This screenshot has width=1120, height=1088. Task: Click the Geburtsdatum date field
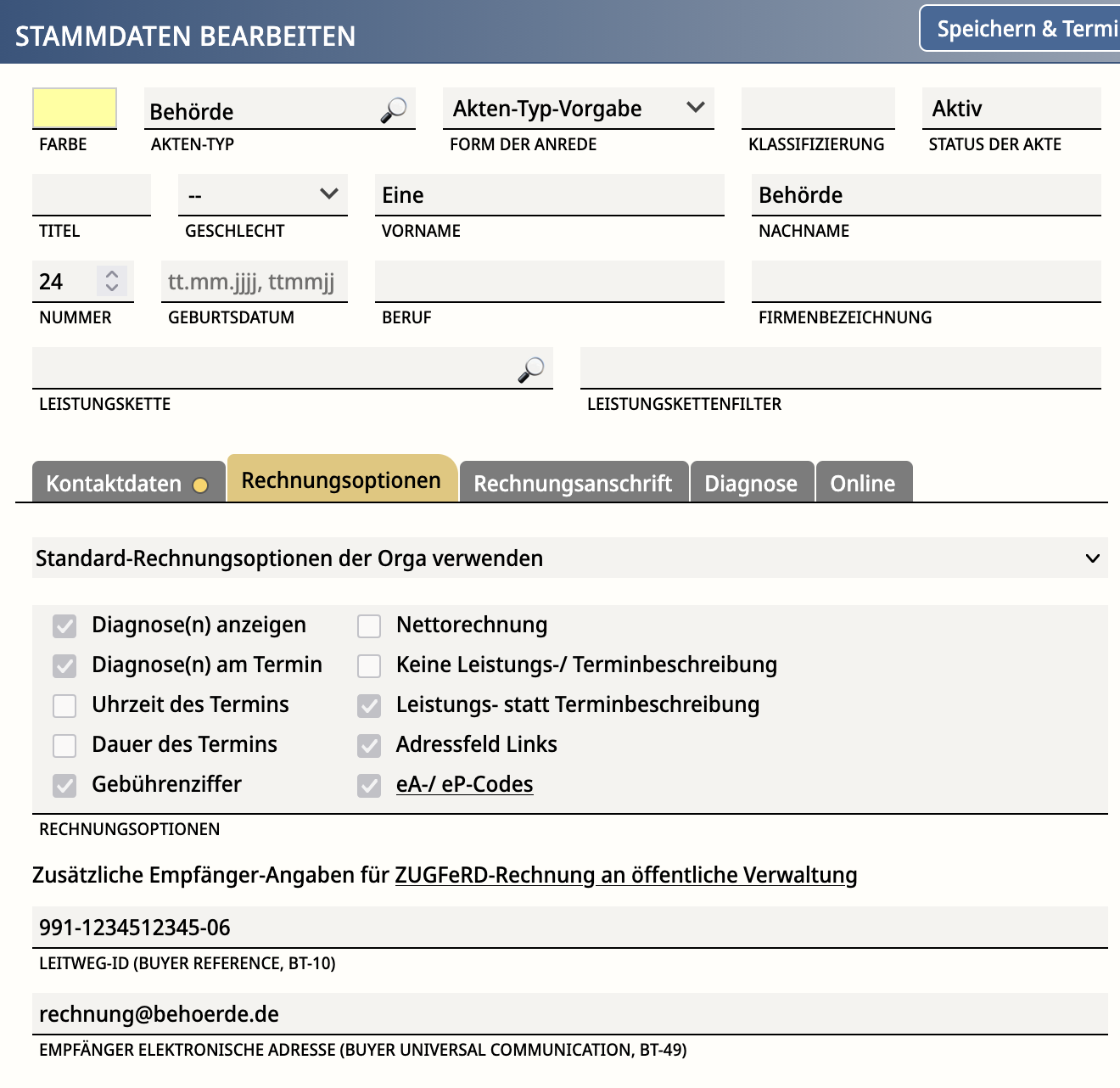pos(254,282)
